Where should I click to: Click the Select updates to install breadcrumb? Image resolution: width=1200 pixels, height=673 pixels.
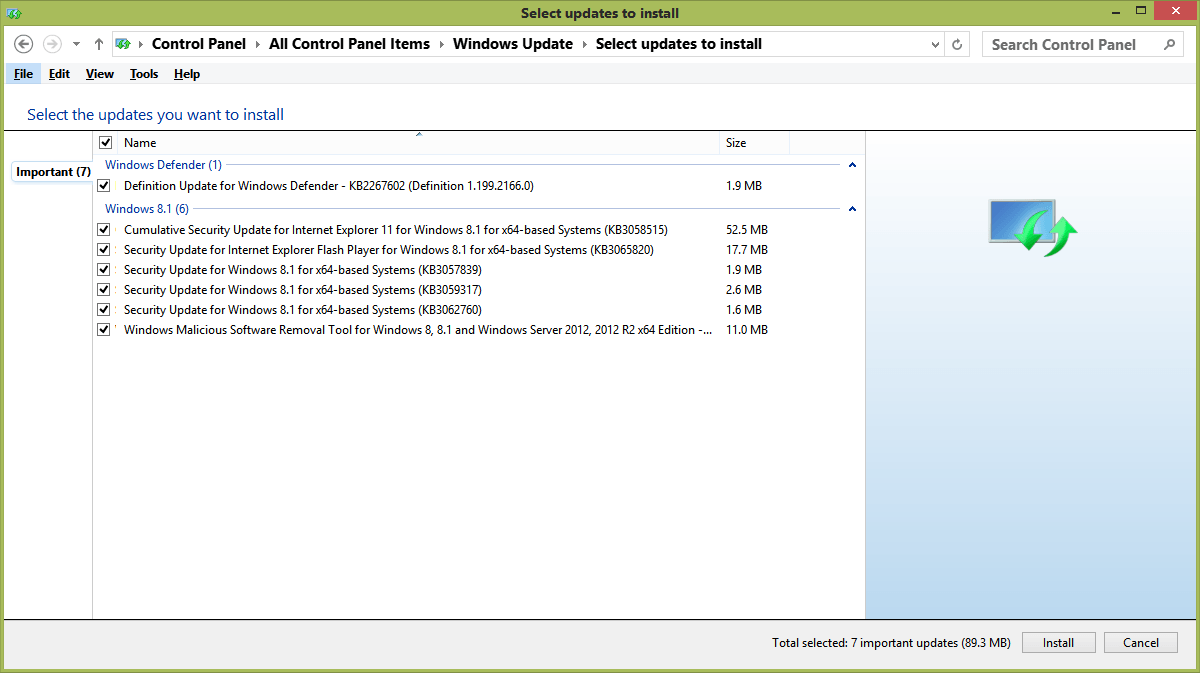point(679,44)
